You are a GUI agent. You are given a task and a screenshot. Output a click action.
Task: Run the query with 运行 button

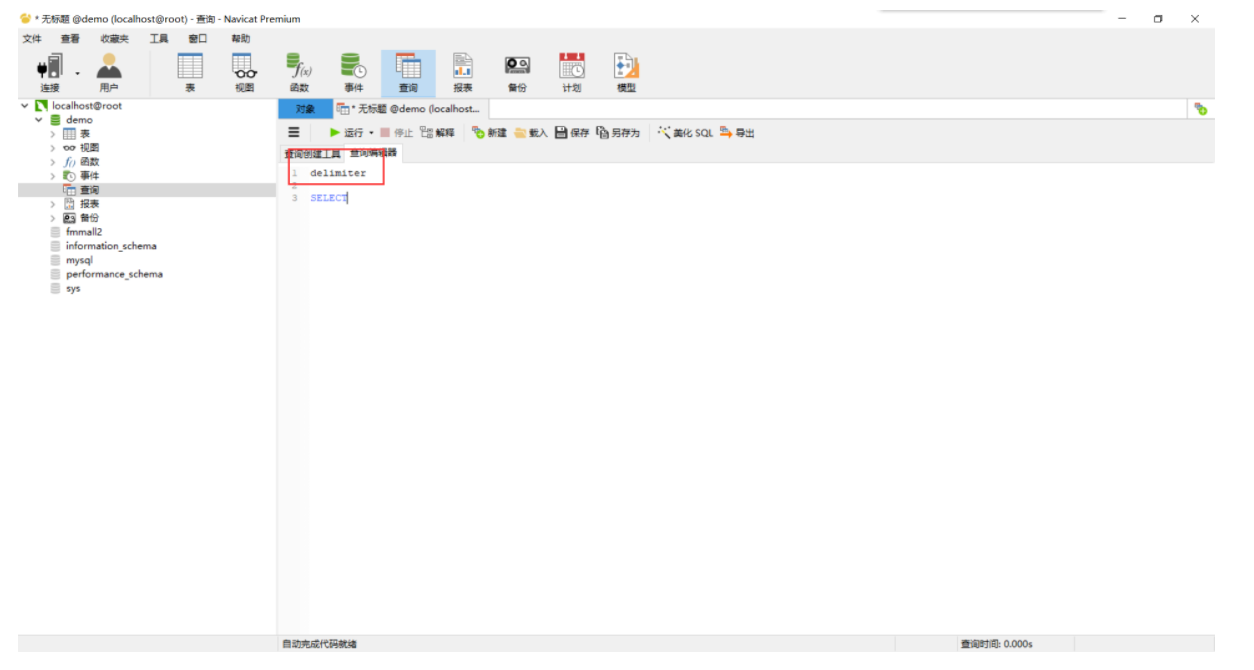point(349,132)
